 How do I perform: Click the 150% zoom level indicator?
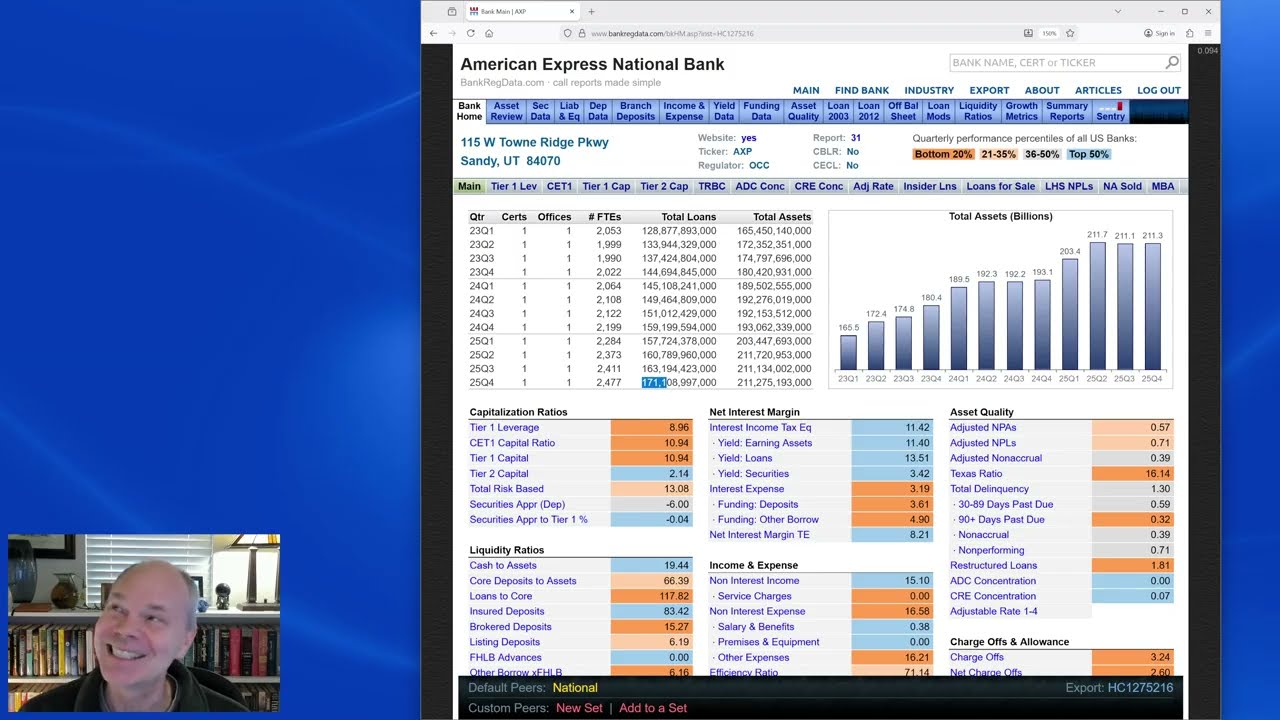click(1049, 33)
